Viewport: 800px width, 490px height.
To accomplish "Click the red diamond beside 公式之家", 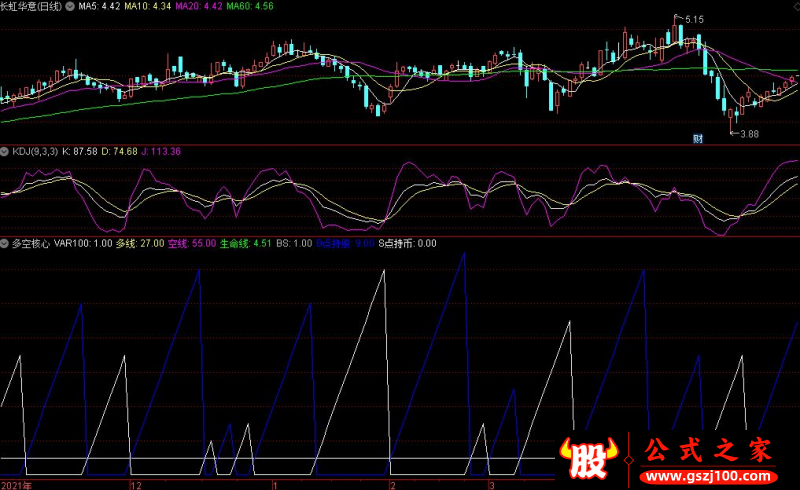I will 629,460.
